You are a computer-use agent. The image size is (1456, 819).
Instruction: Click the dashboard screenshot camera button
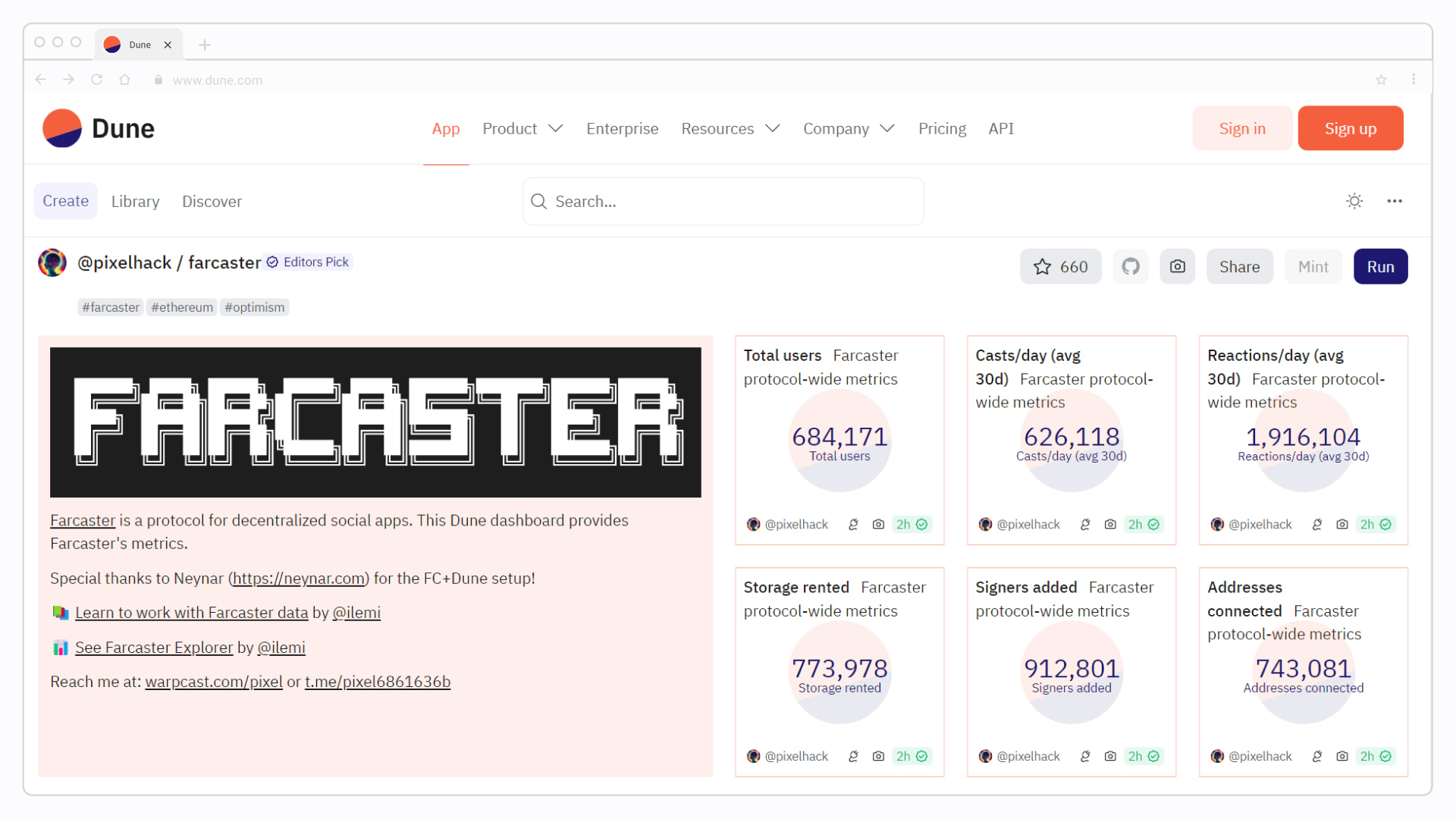[1178, 267]
